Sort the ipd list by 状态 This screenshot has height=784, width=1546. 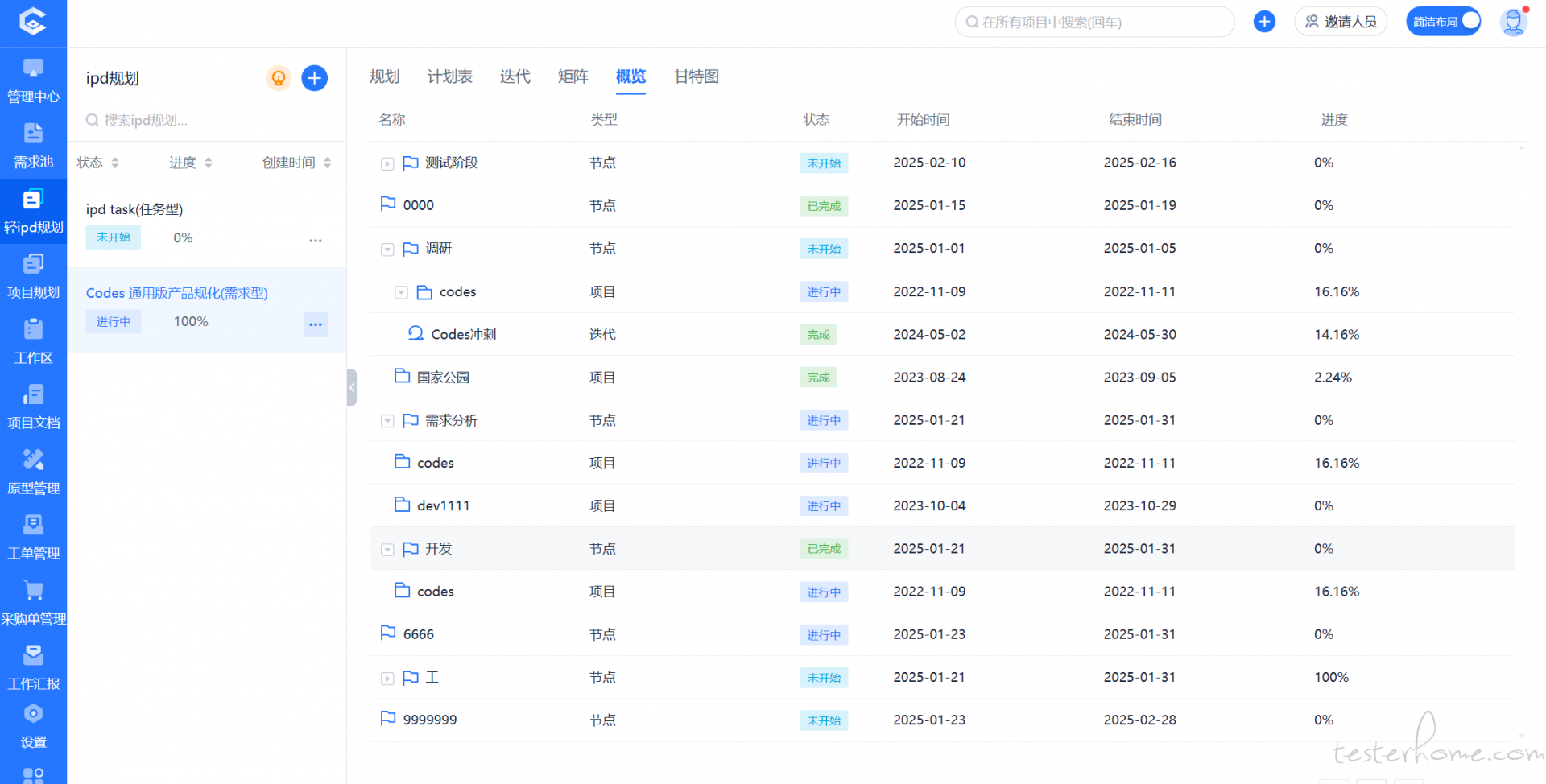[97, 163]
